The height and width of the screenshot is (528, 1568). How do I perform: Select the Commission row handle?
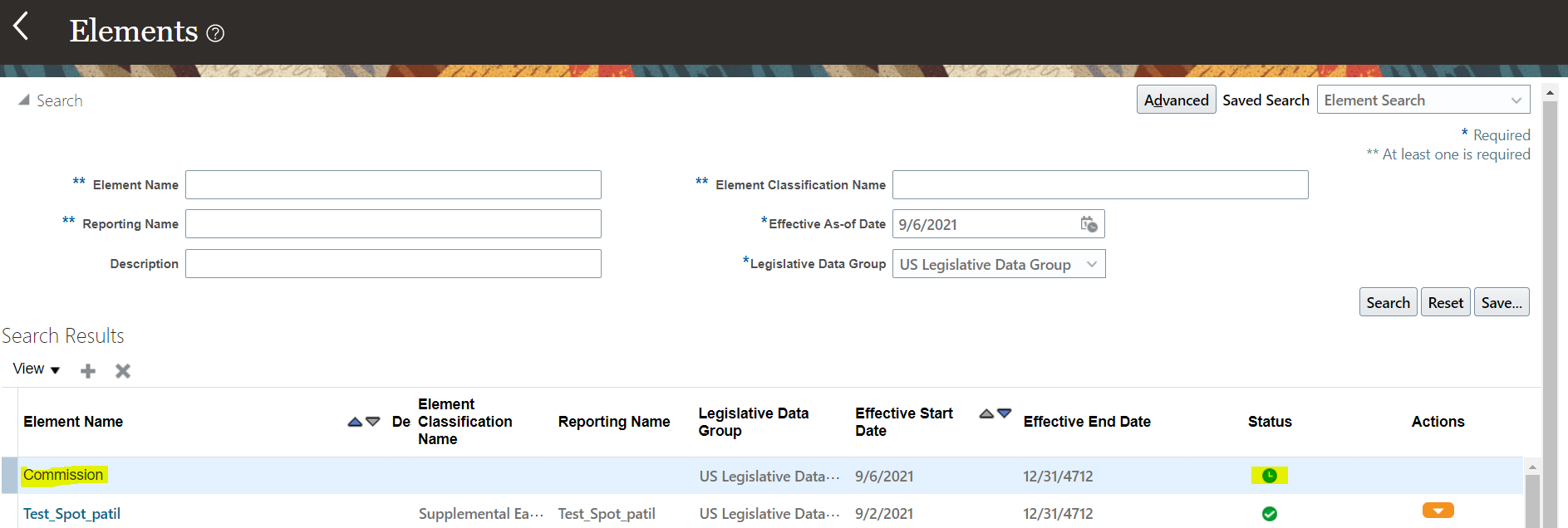(9, 476)
